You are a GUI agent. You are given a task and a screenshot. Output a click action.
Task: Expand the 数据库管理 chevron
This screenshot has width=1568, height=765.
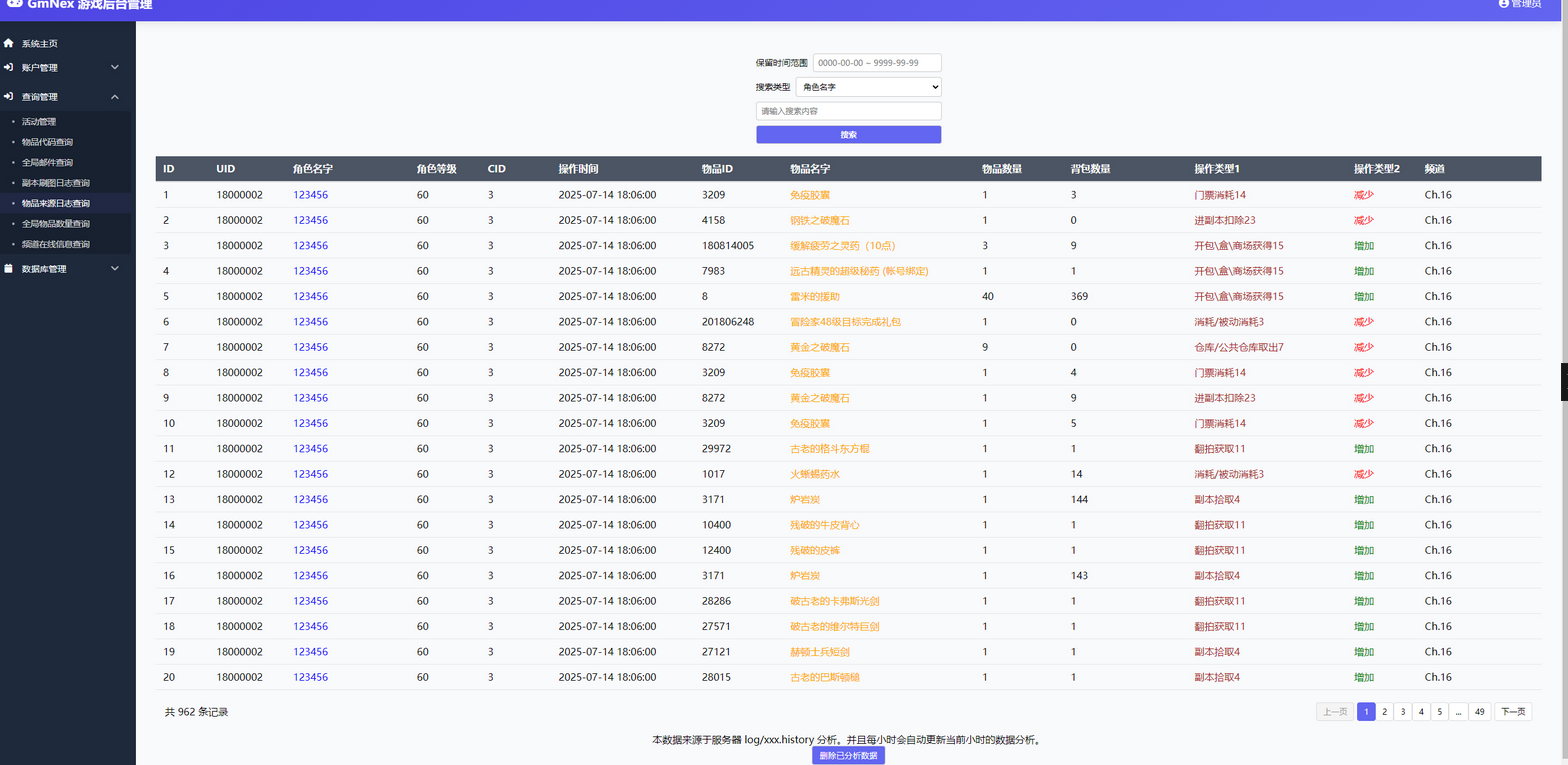[115, 268]
